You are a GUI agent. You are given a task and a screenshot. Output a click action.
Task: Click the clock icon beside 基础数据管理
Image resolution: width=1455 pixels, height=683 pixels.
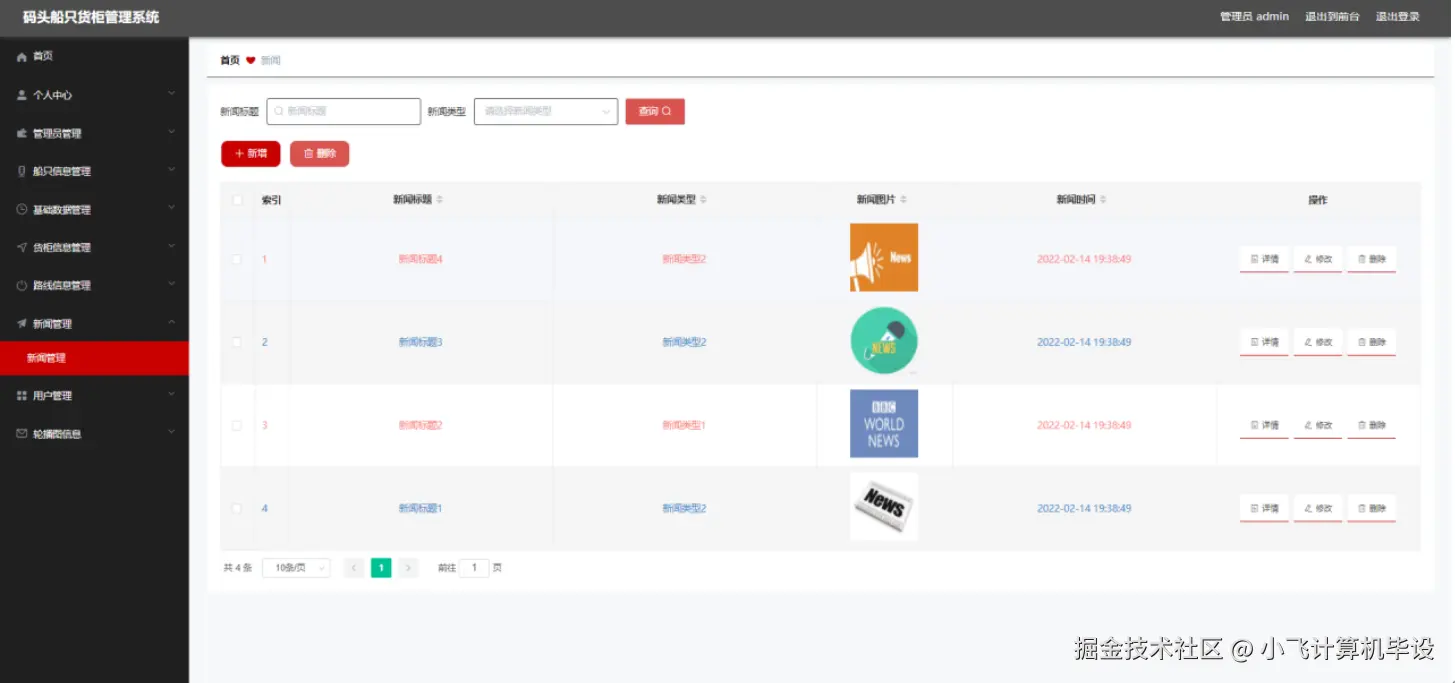(x=22, y=210)
